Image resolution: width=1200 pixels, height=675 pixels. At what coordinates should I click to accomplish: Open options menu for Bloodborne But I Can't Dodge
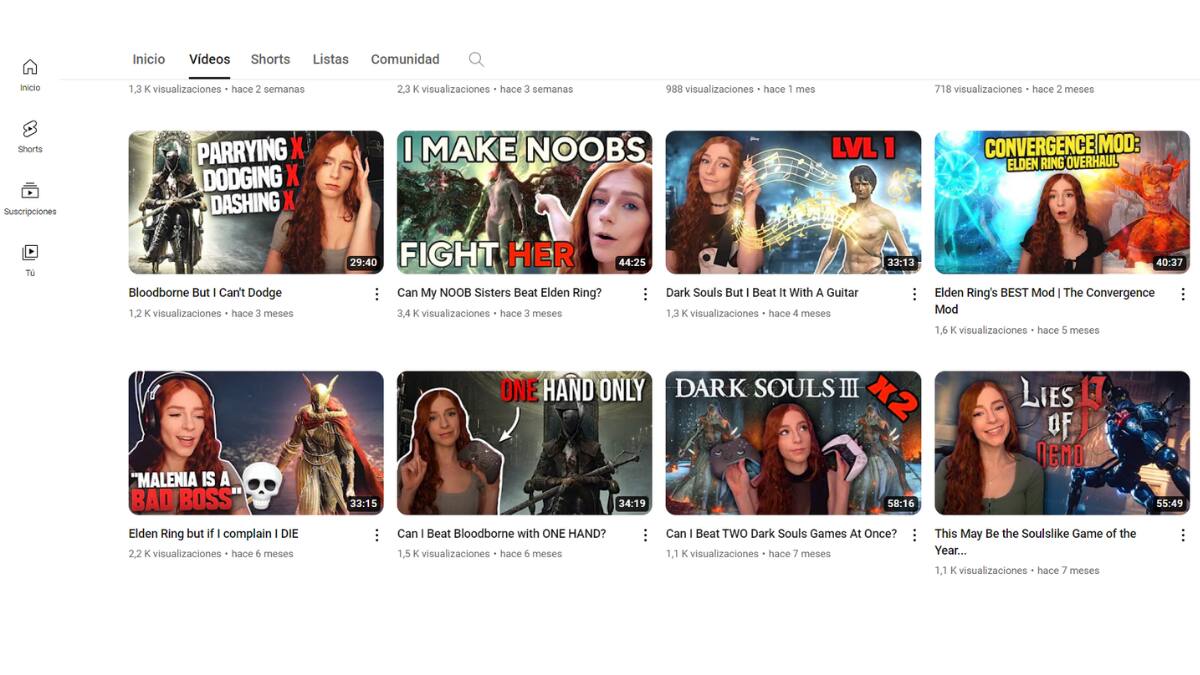tap(377, 294)
